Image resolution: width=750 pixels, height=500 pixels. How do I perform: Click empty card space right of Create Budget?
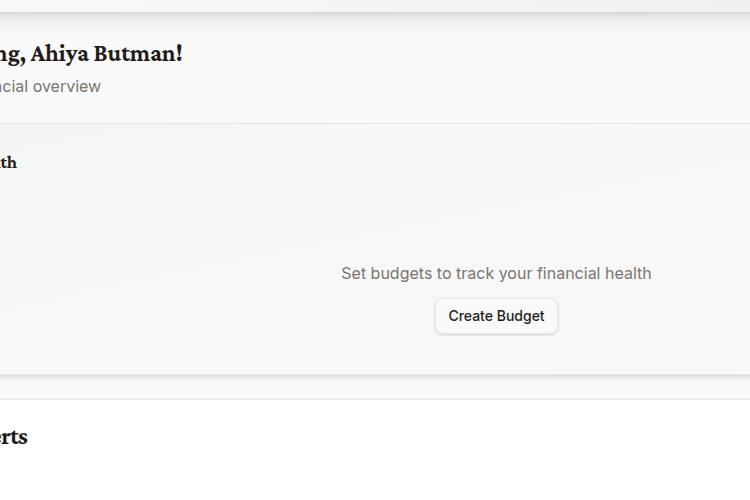(660, 316)
